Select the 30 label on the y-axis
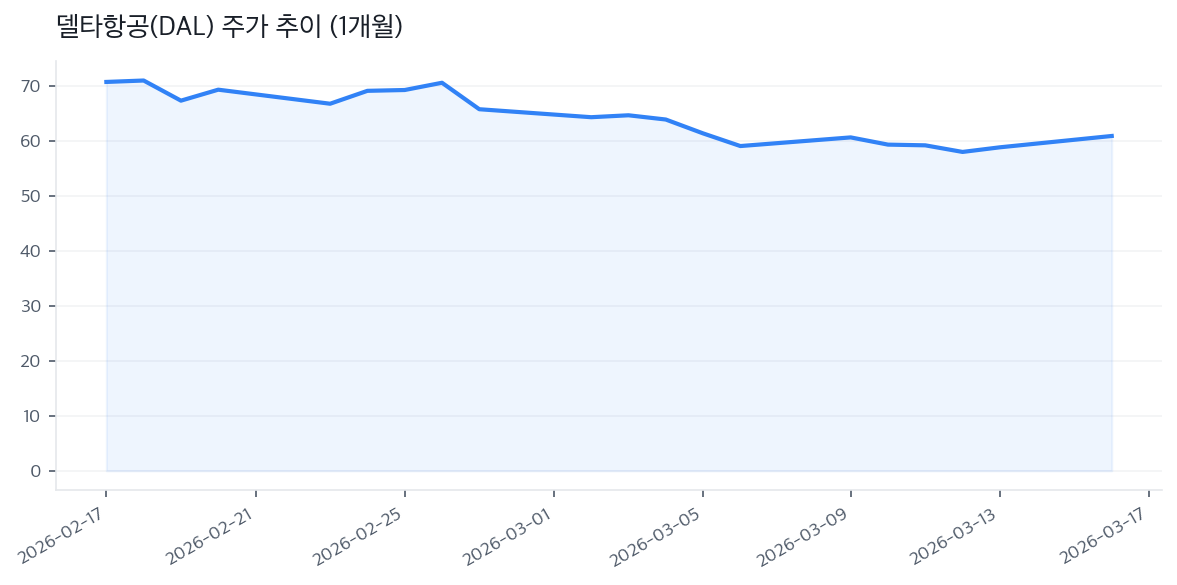 pos(30,306)
